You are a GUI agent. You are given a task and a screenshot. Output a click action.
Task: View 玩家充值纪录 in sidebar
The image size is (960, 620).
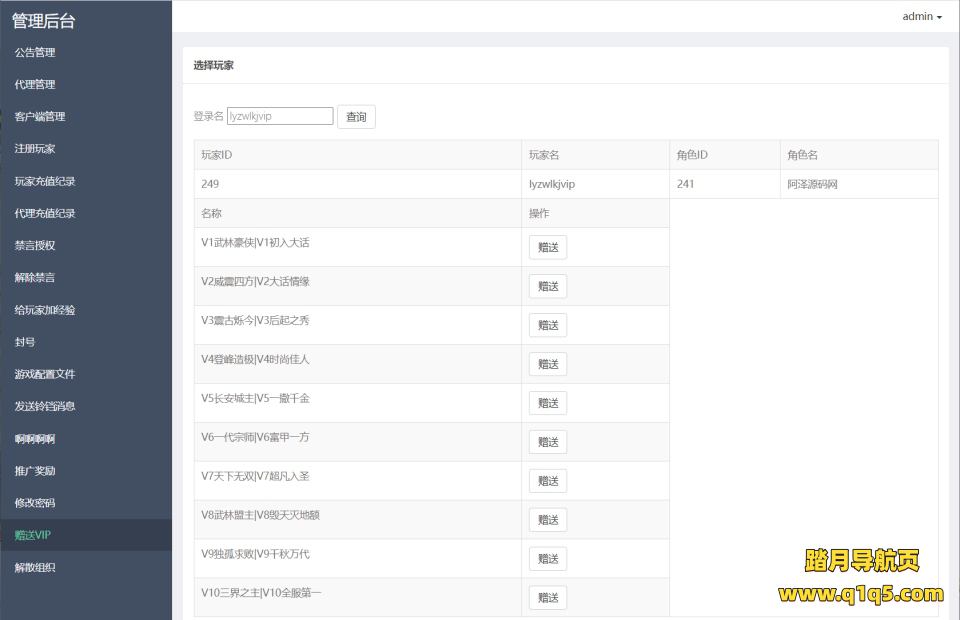click(x=45, y=181)
